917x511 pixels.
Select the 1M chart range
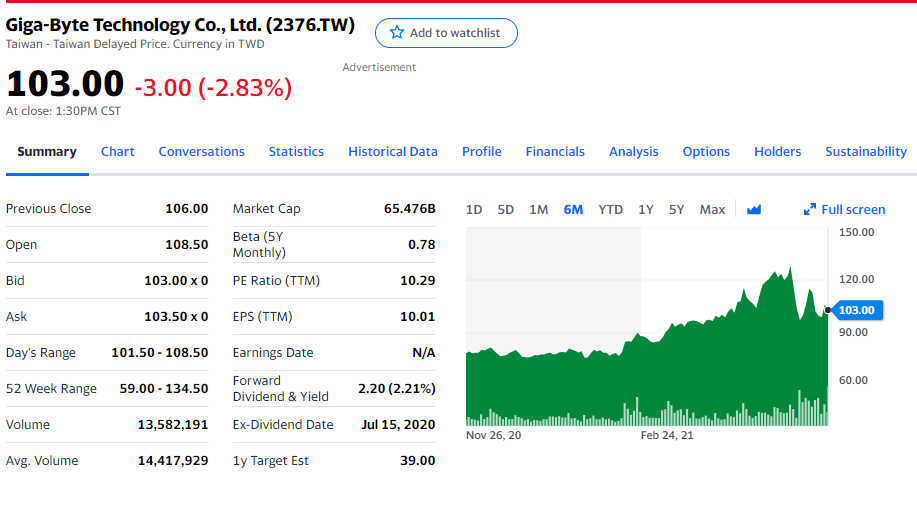(539, 209)
